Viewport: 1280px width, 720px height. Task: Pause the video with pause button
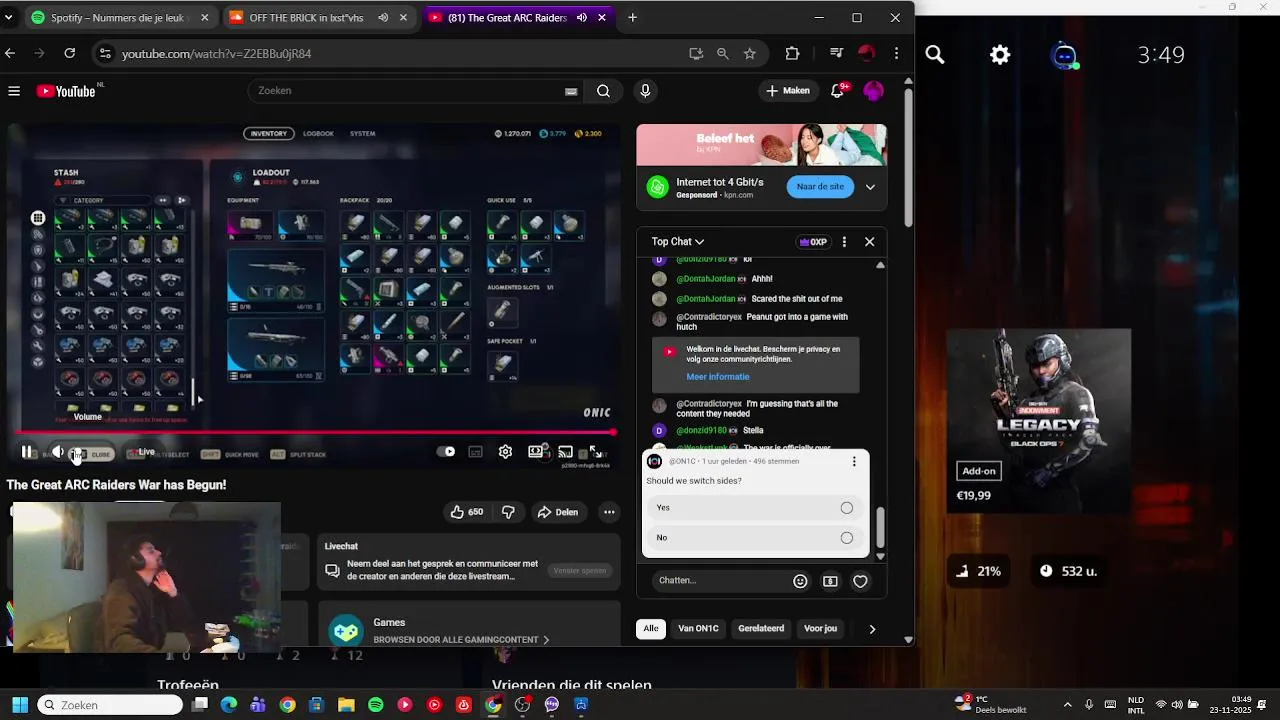coord(27,452)
